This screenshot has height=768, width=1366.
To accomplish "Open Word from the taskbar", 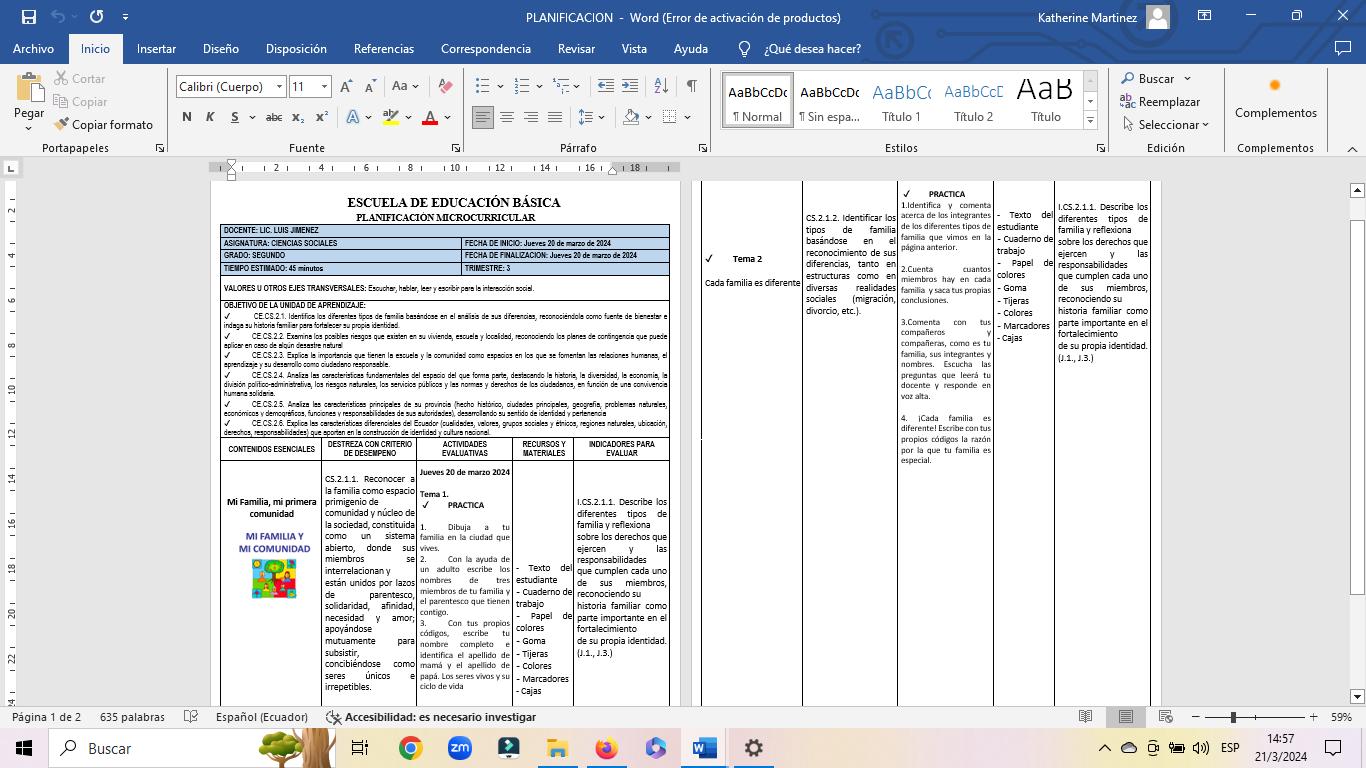I will pyautogui.click(x=705, y=748).
